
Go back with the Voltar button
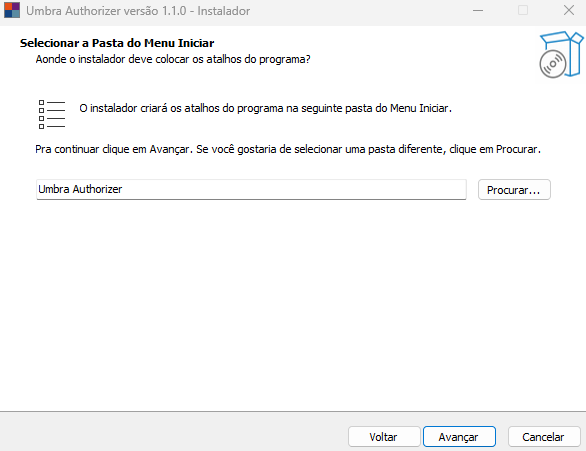[384, 436]
